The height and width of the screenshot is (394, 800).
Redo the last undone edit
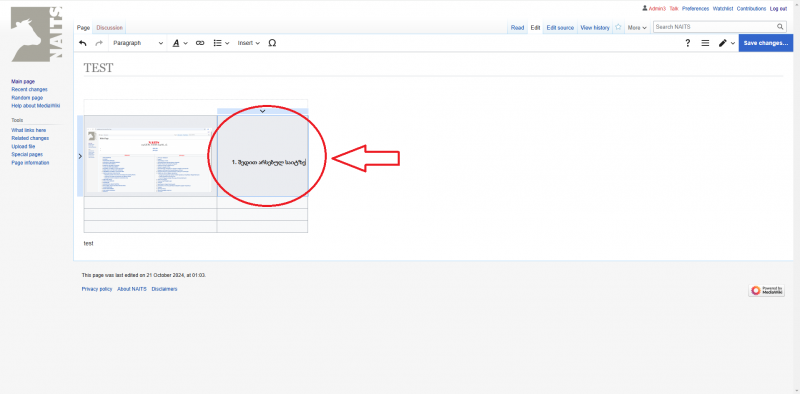pos(99,43)
